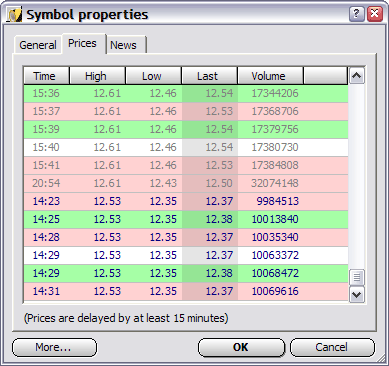
Task: Click the help question mark button
Action: click(357, 14)
